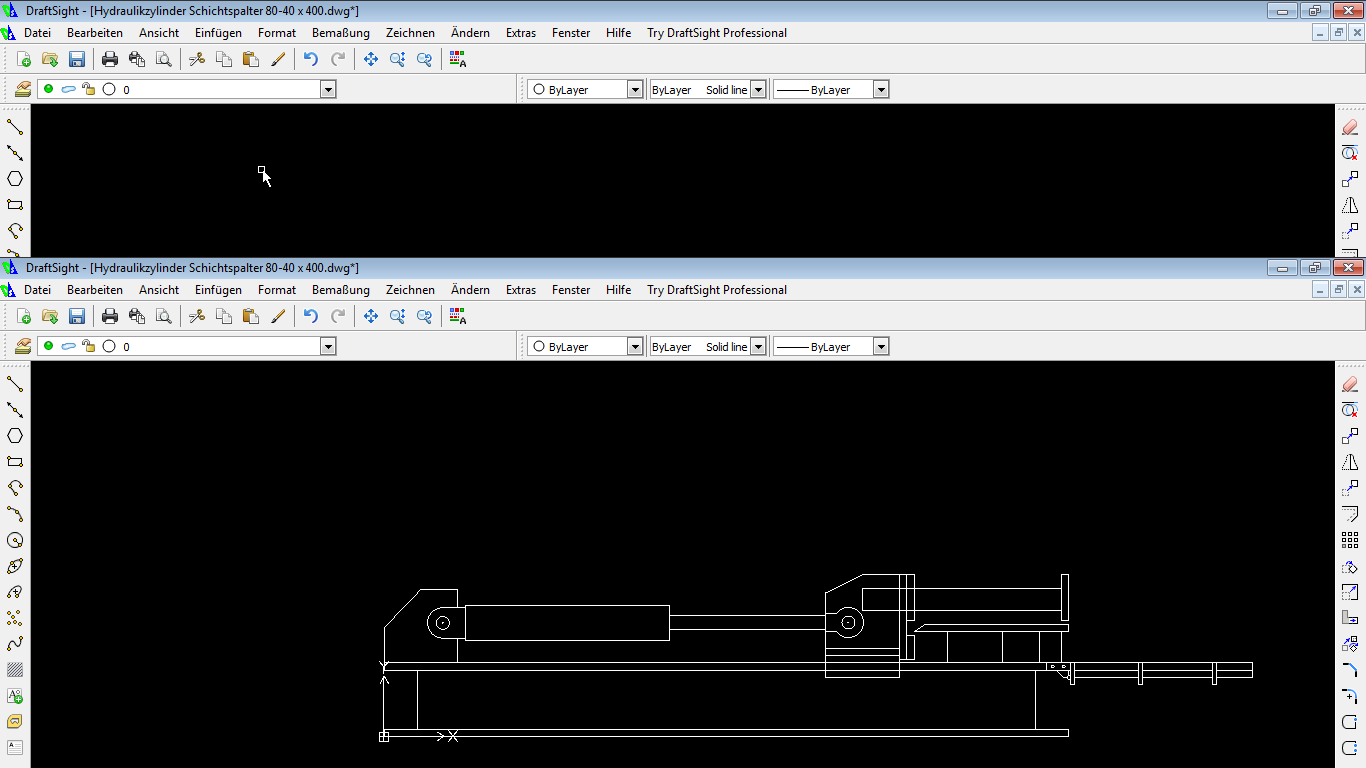Select the Ellipse drawing tool

click(x=15, y=566)
